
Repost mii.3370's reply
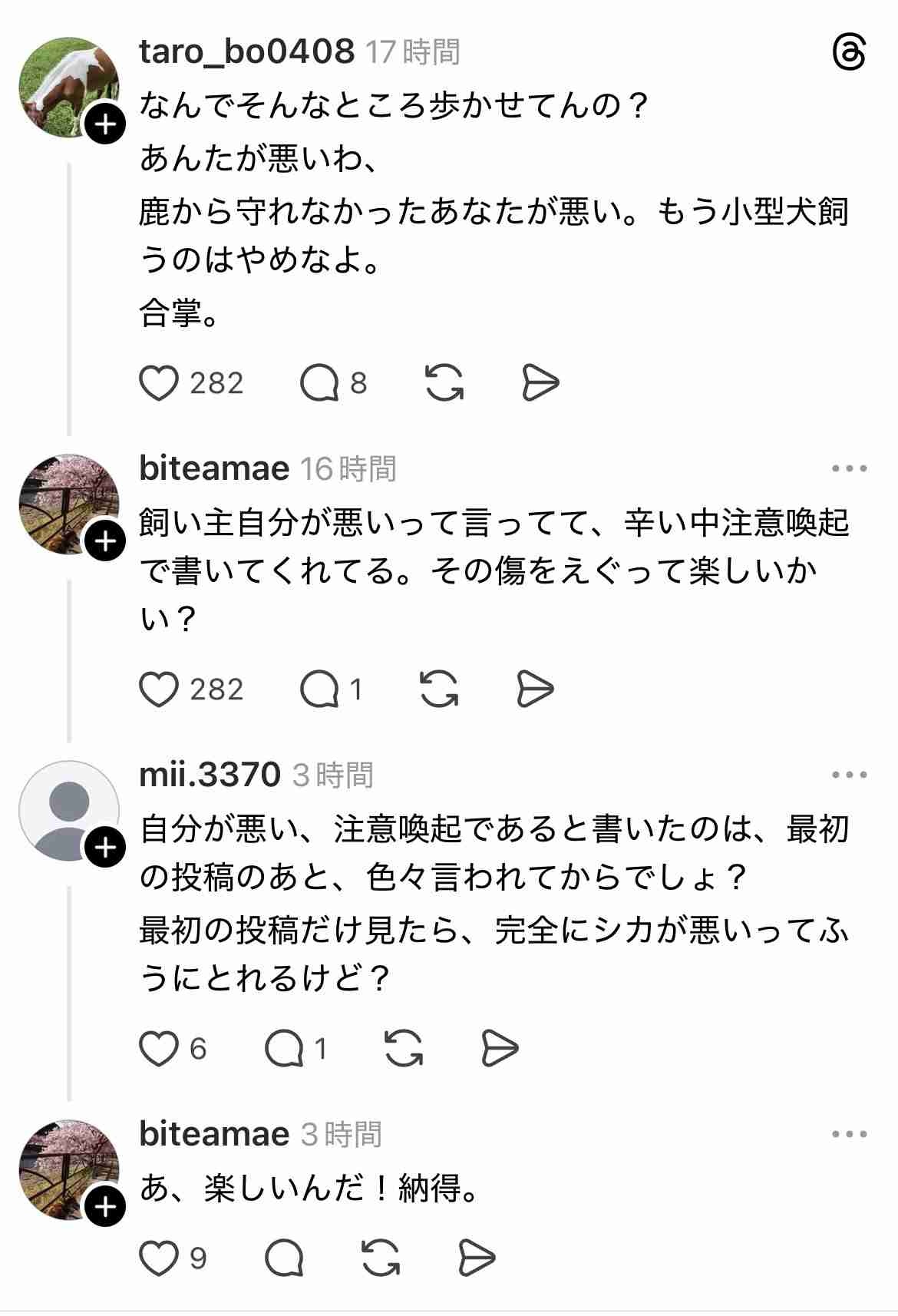pos(404,1049)
